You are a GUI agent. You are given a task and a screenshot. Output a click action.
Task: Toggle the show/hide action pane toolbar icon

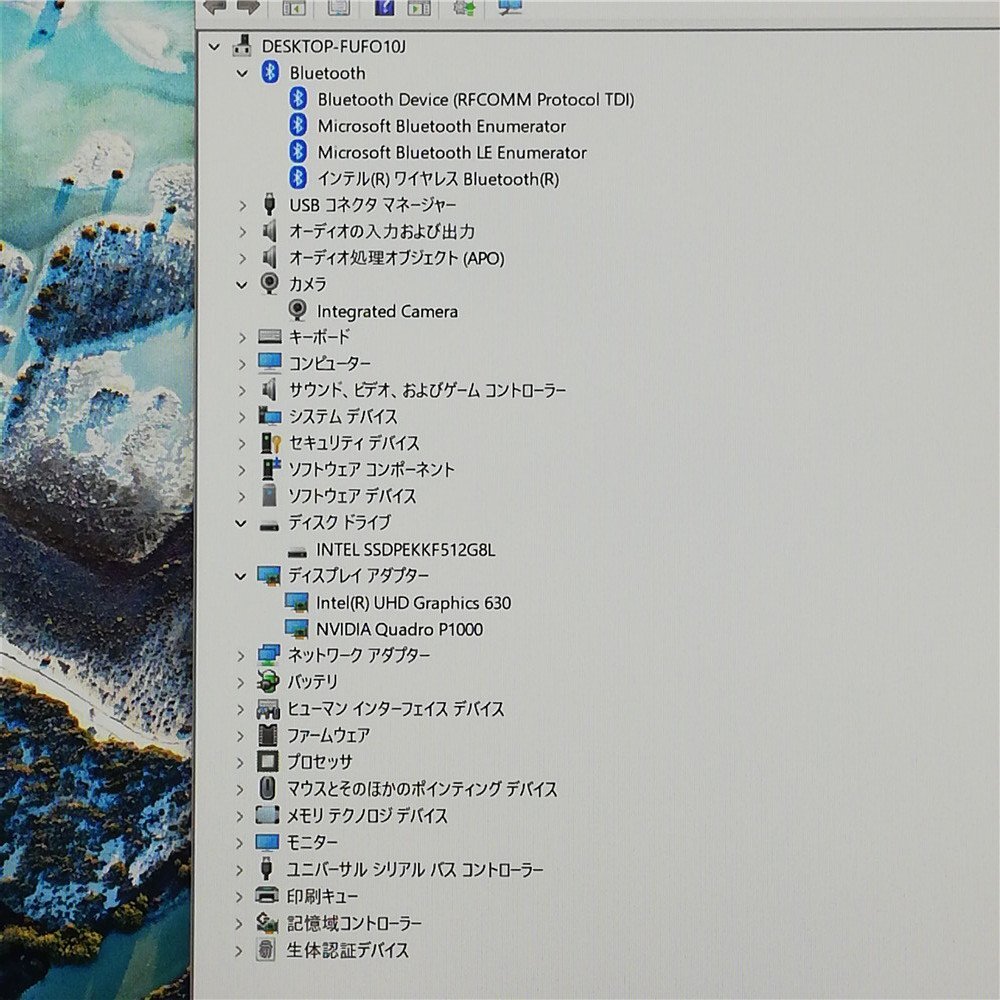pos(419,6)
